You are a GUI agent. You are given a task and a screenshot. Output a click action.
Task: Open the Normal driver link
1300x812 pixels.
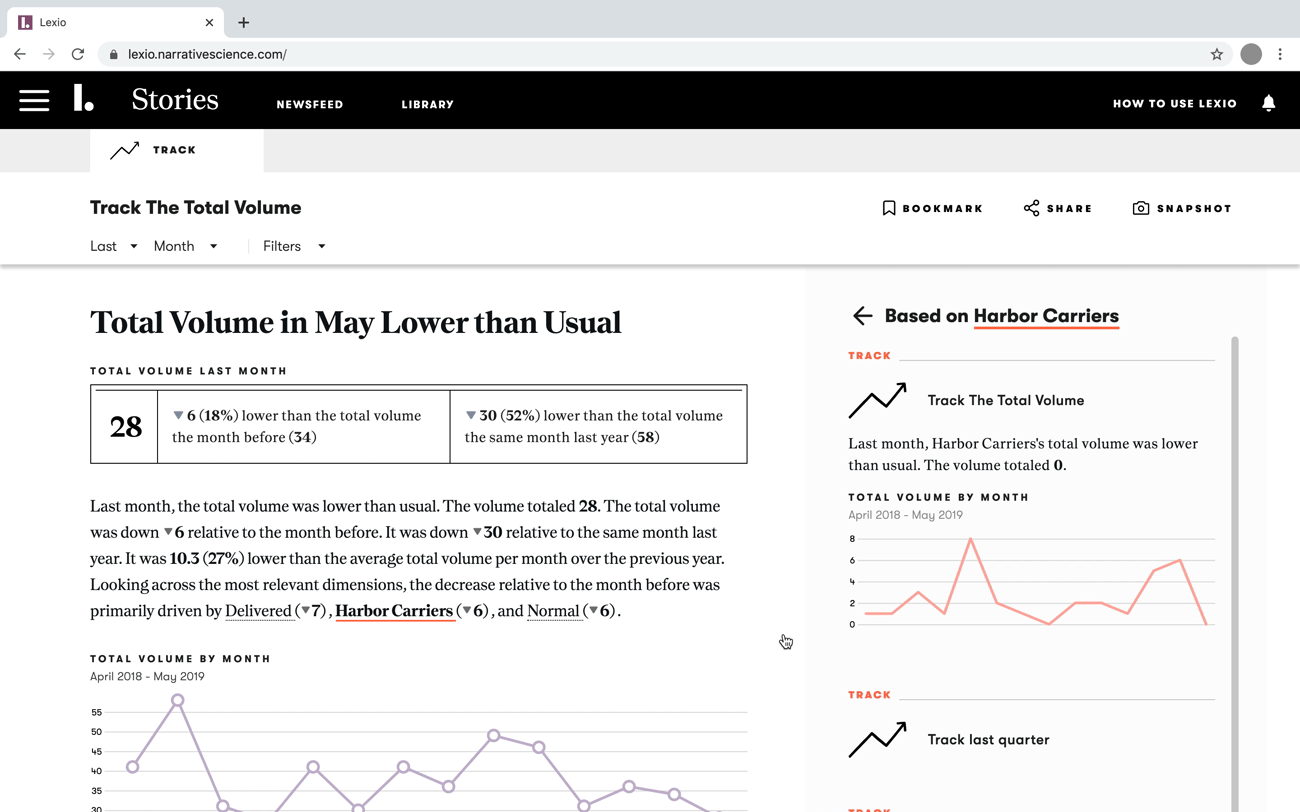pyautogui.click(x=553, y=611)
